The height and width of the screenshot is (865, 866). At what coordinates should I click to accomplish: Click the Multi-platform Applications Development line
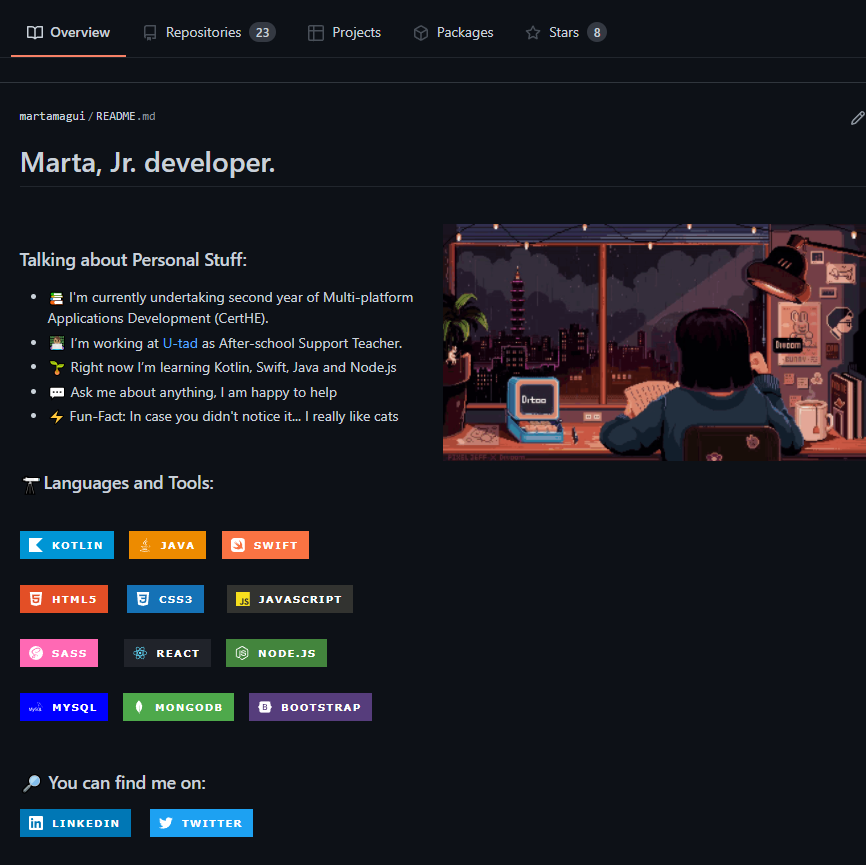(x=231, y=308)
